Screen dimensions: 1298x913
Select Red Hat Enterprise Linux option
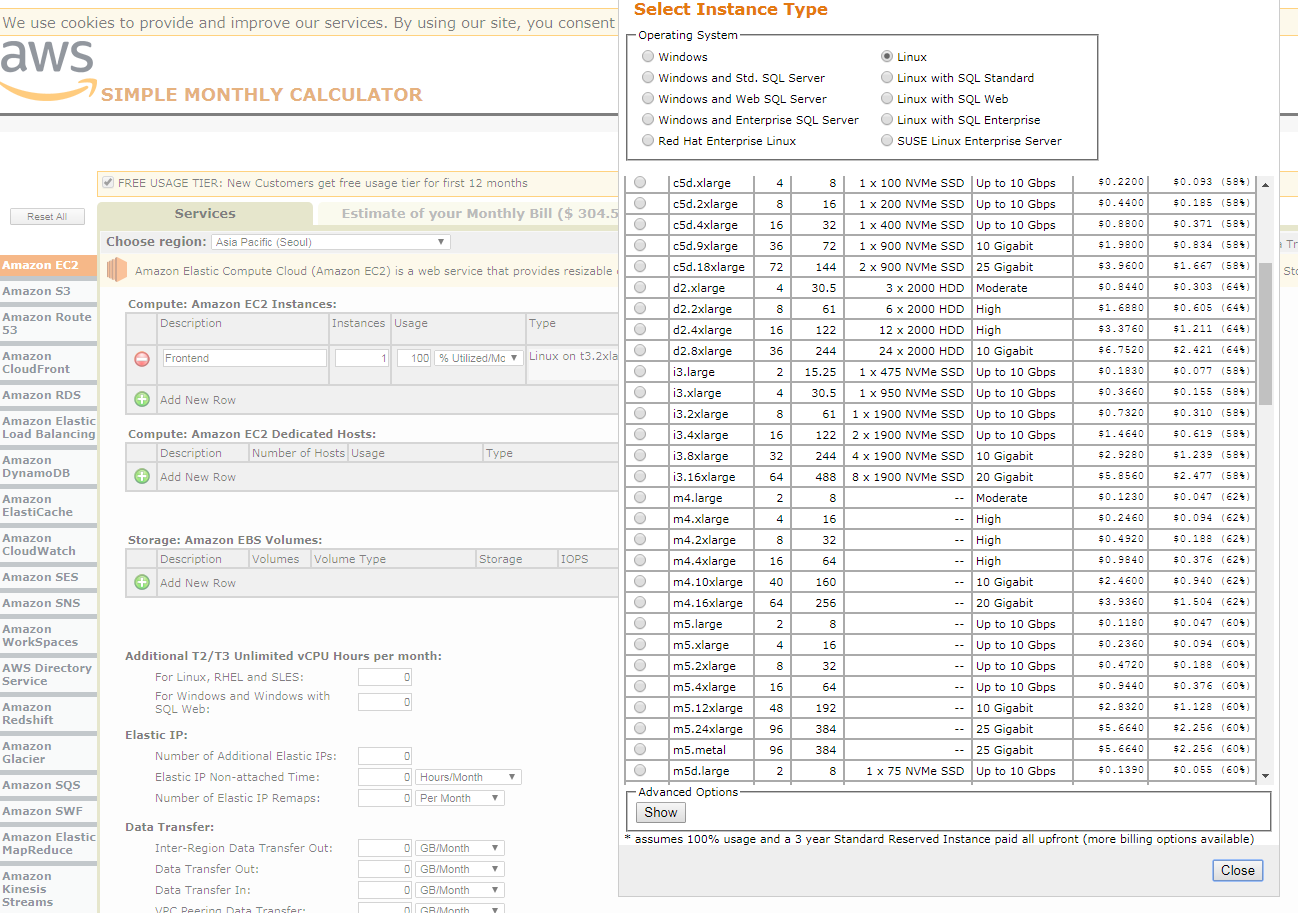tap(649, 141)
